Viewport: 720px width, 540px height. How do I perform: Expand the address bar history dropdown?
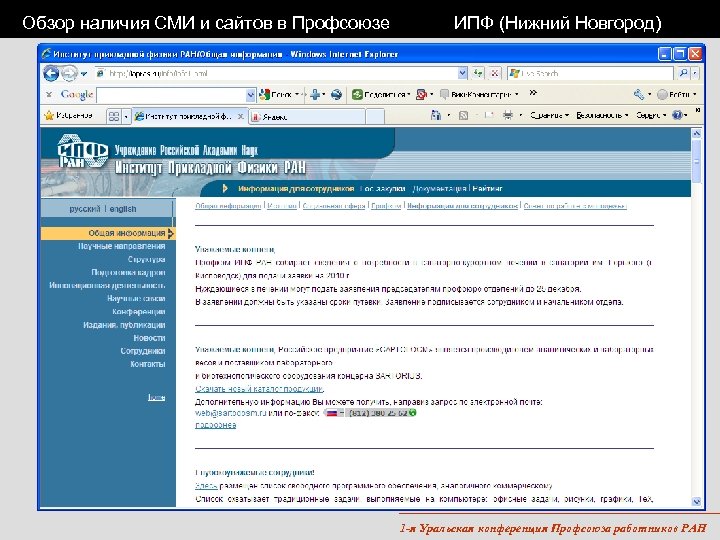pyautogui.click(x=463, y=73)
